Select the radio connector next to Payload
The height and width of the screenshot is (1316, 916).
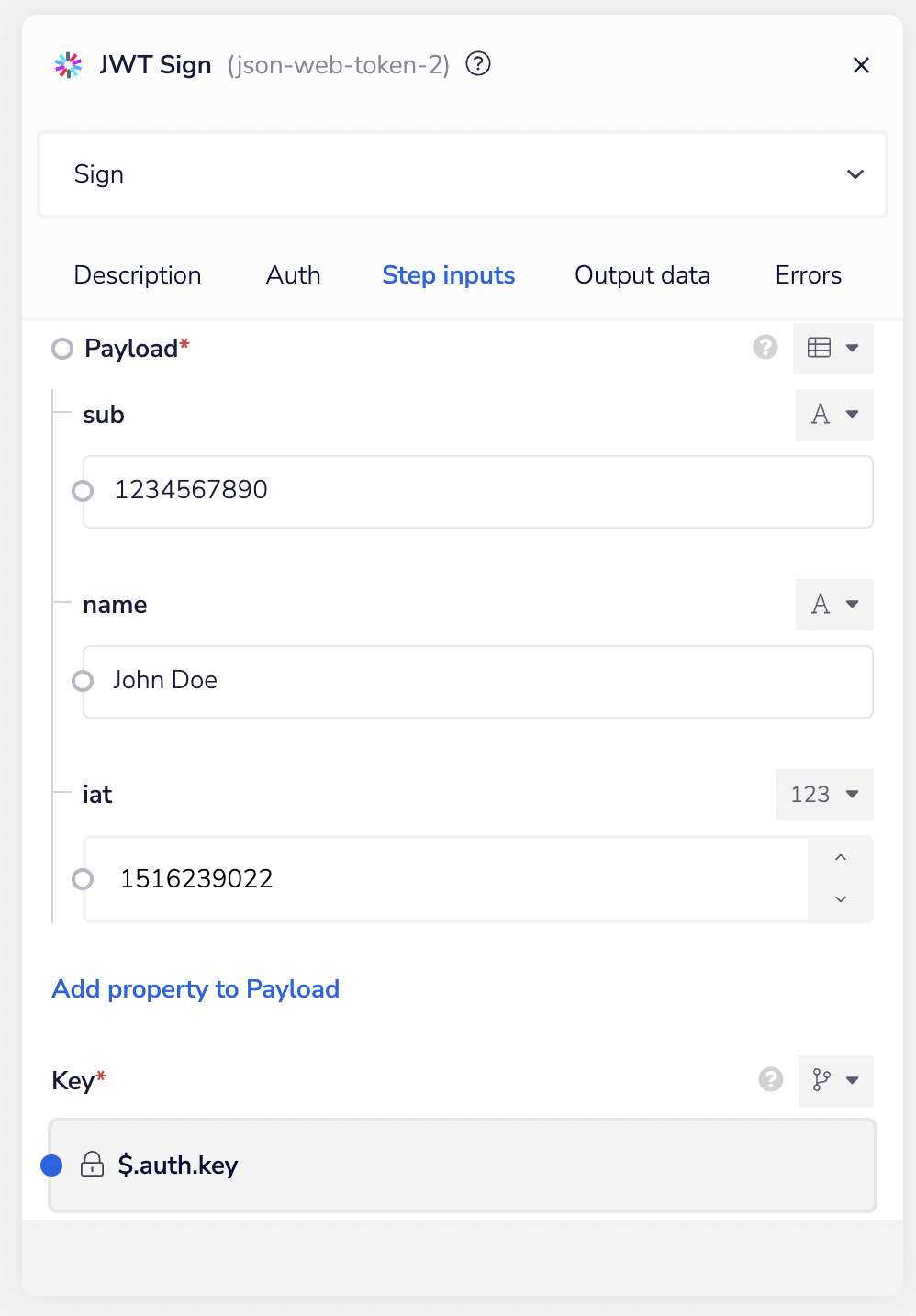(62, 349)
